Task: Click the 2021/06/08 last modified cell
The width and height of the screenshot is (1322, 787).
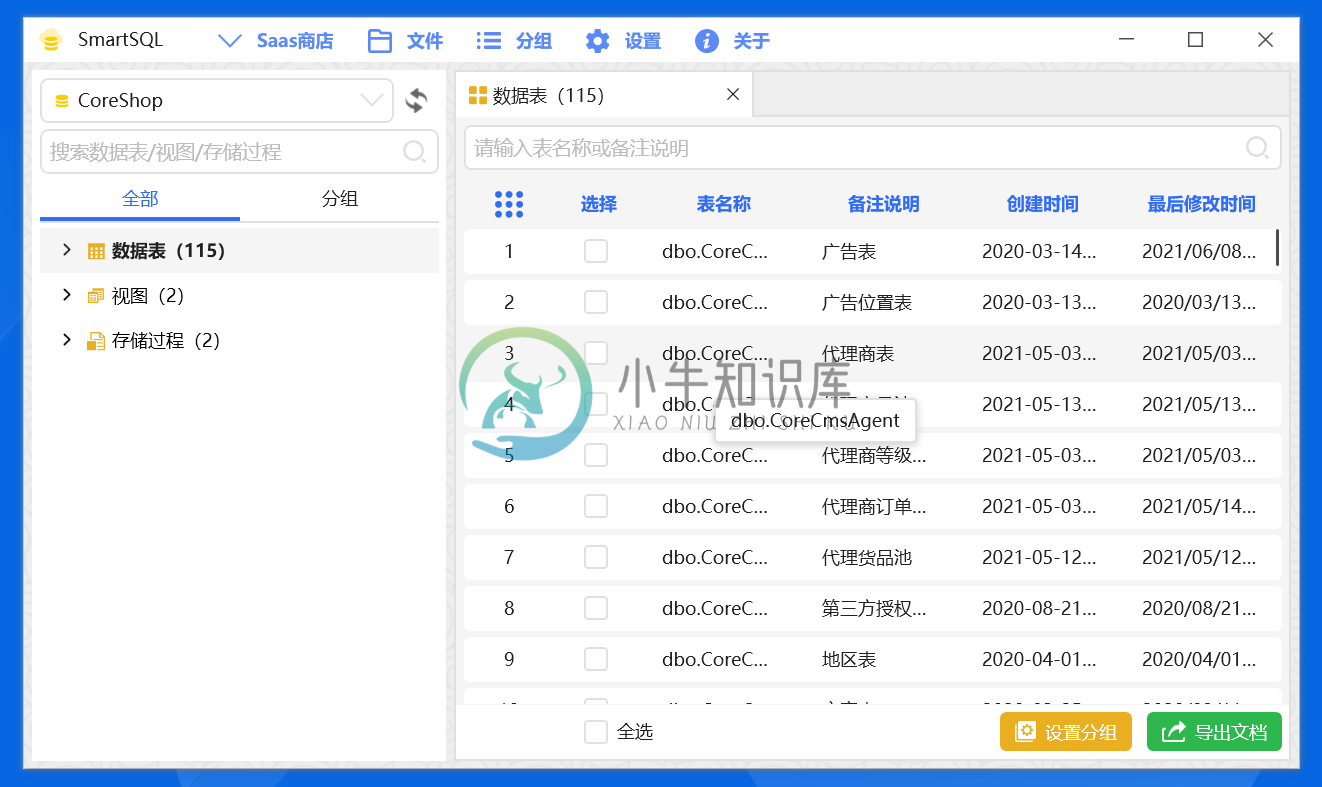Action: tap(1199, 252)
